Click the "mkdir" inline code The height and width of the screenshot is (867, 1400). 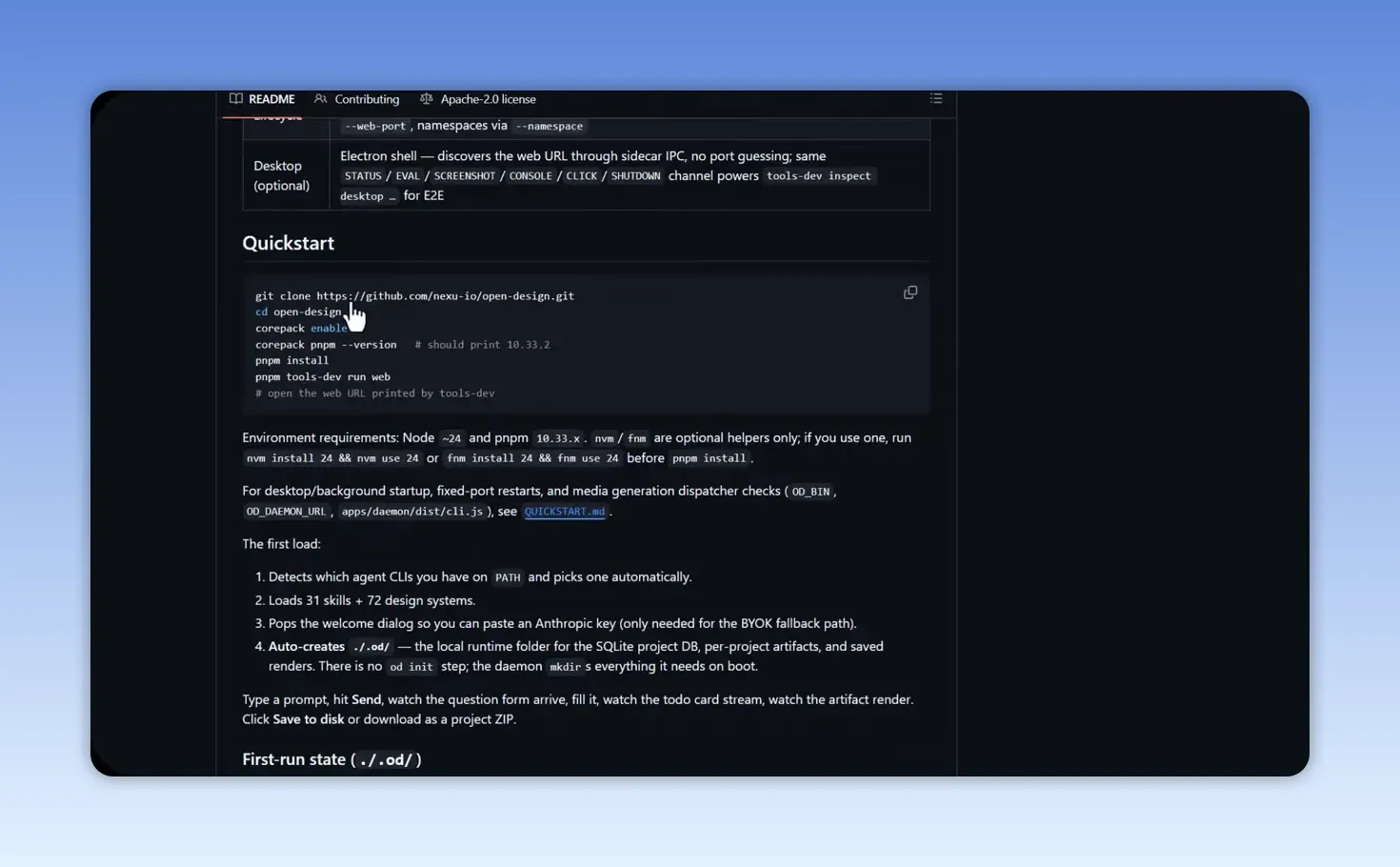click(x=565, y=667)
